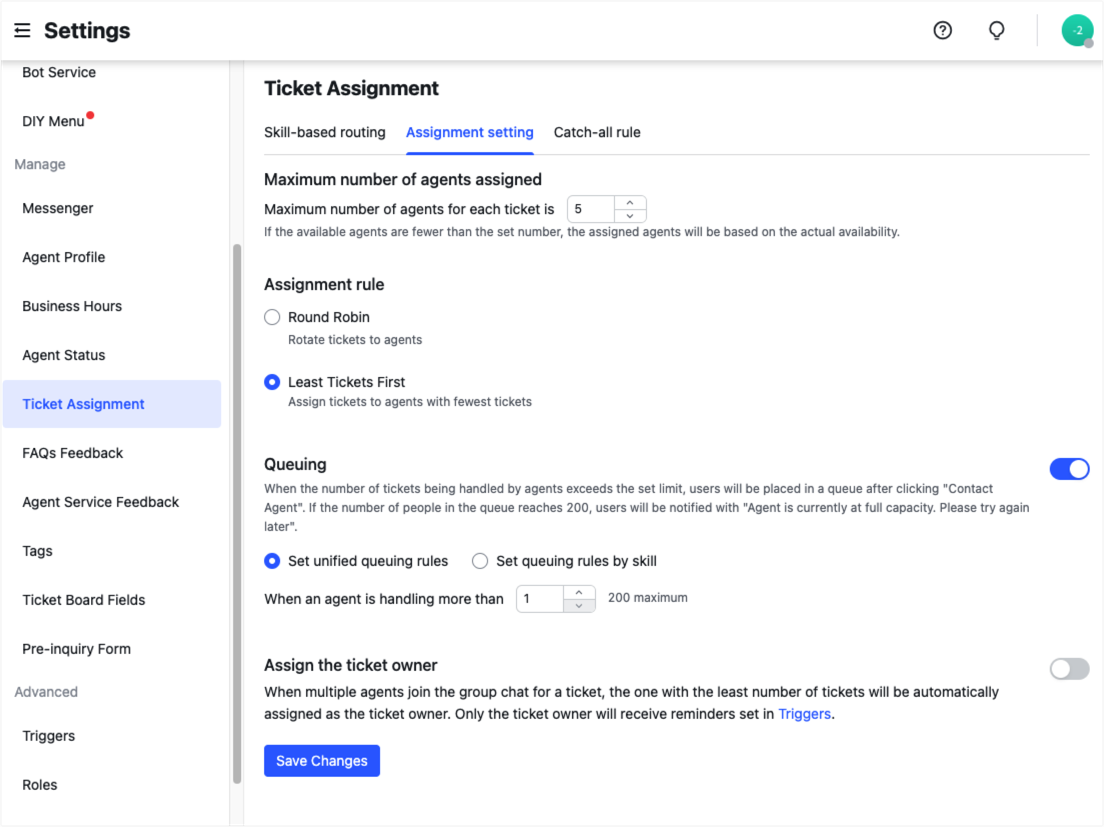
Task: Go to Roles under Advanced
Action: point(39,784)
